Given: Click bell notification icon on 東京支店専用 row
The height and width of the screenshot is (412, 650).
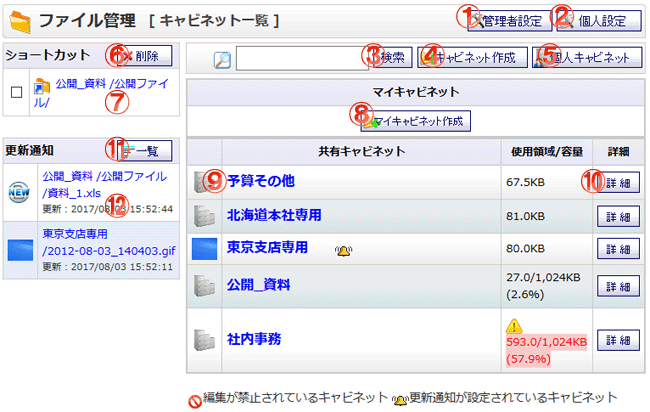Looking at the screenshot, I should pos(344,250).
